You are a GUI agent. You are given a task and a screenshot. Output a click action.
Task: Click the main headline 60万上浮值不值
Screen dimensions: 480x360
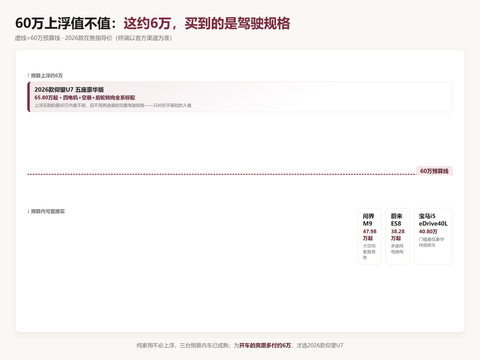pos(153,23)
